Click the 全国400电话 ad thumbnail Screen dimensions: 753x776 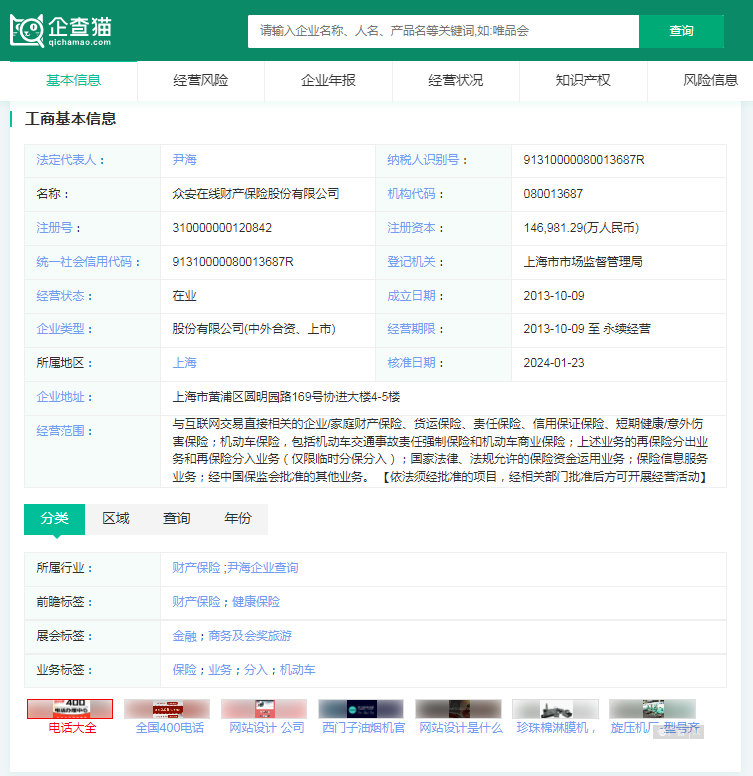click(167, 709)
